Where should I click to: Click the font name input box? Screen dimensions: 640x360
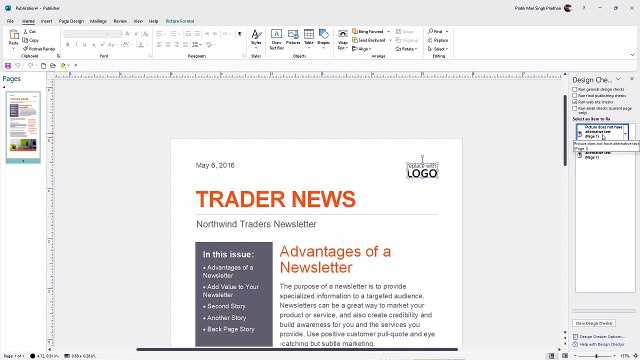pyautogui.click(x=86, y=34)
